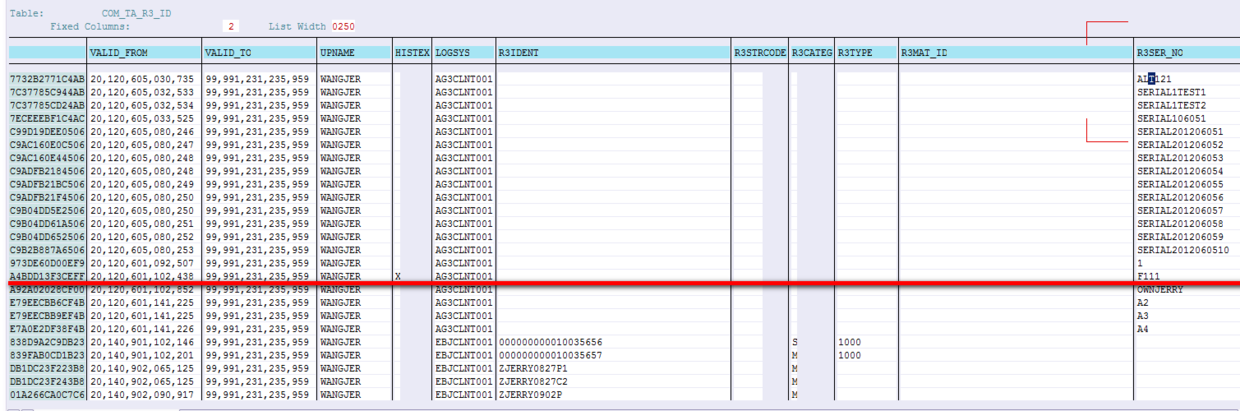Screen dimensions: 1240x411
Task: Click serial number SERIAL106051
Action: pos(1172,118)
